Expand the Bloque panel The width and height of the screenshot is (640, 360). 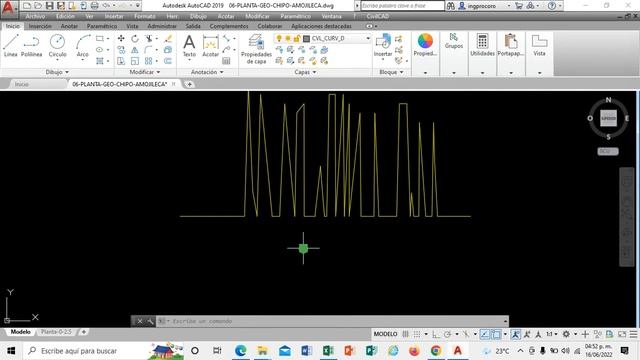[x=391, y=72]
